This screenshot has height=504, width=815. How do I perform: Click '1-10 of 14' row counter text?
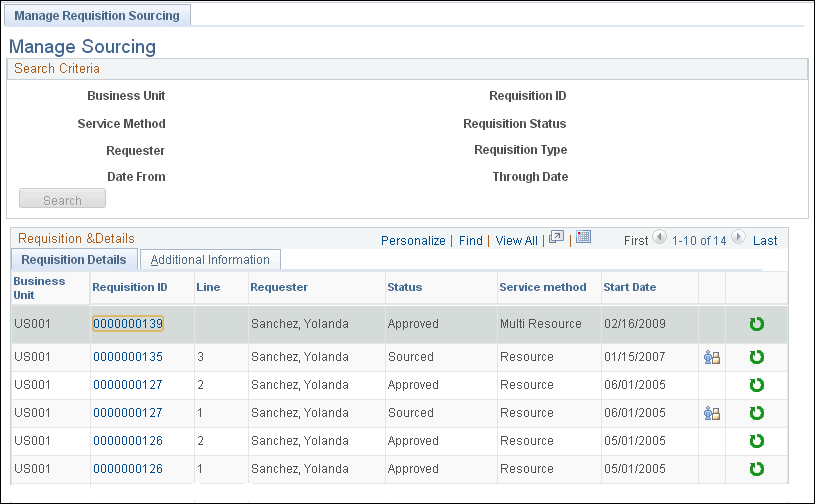click(699, 241)
